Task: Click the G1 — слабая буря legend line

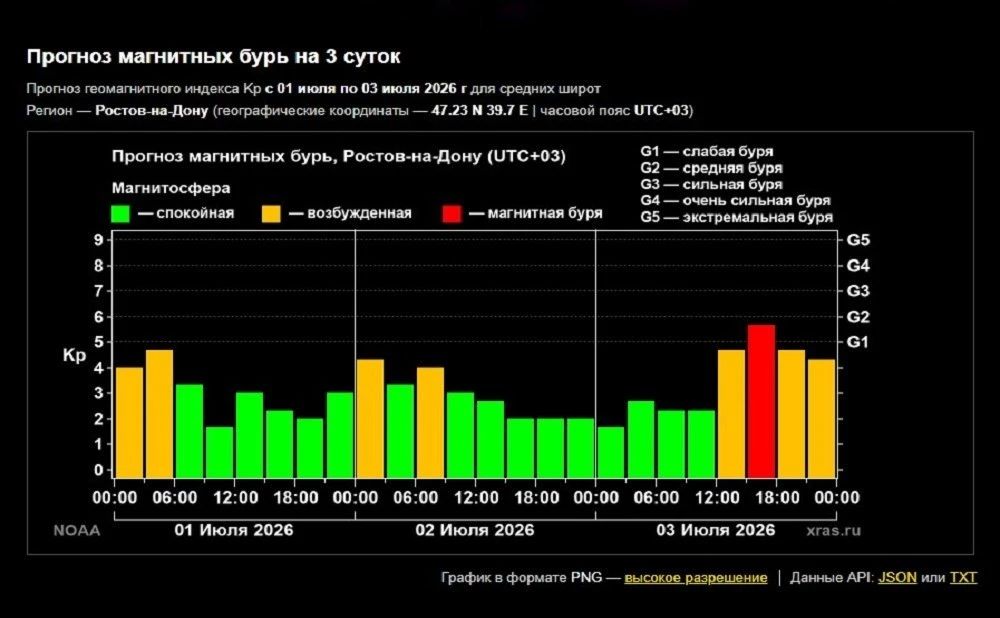Action: point(707,152)
